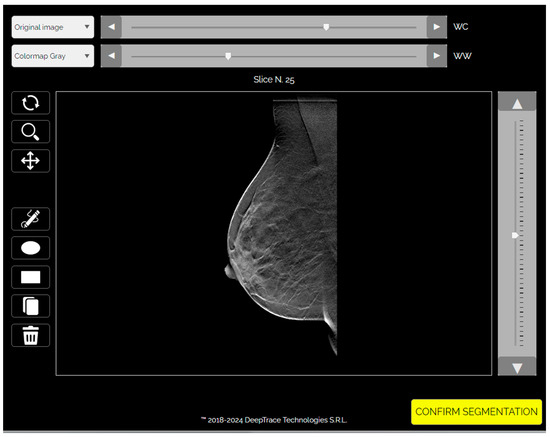Activate the pan move arrows tool

tap(31, 161)
